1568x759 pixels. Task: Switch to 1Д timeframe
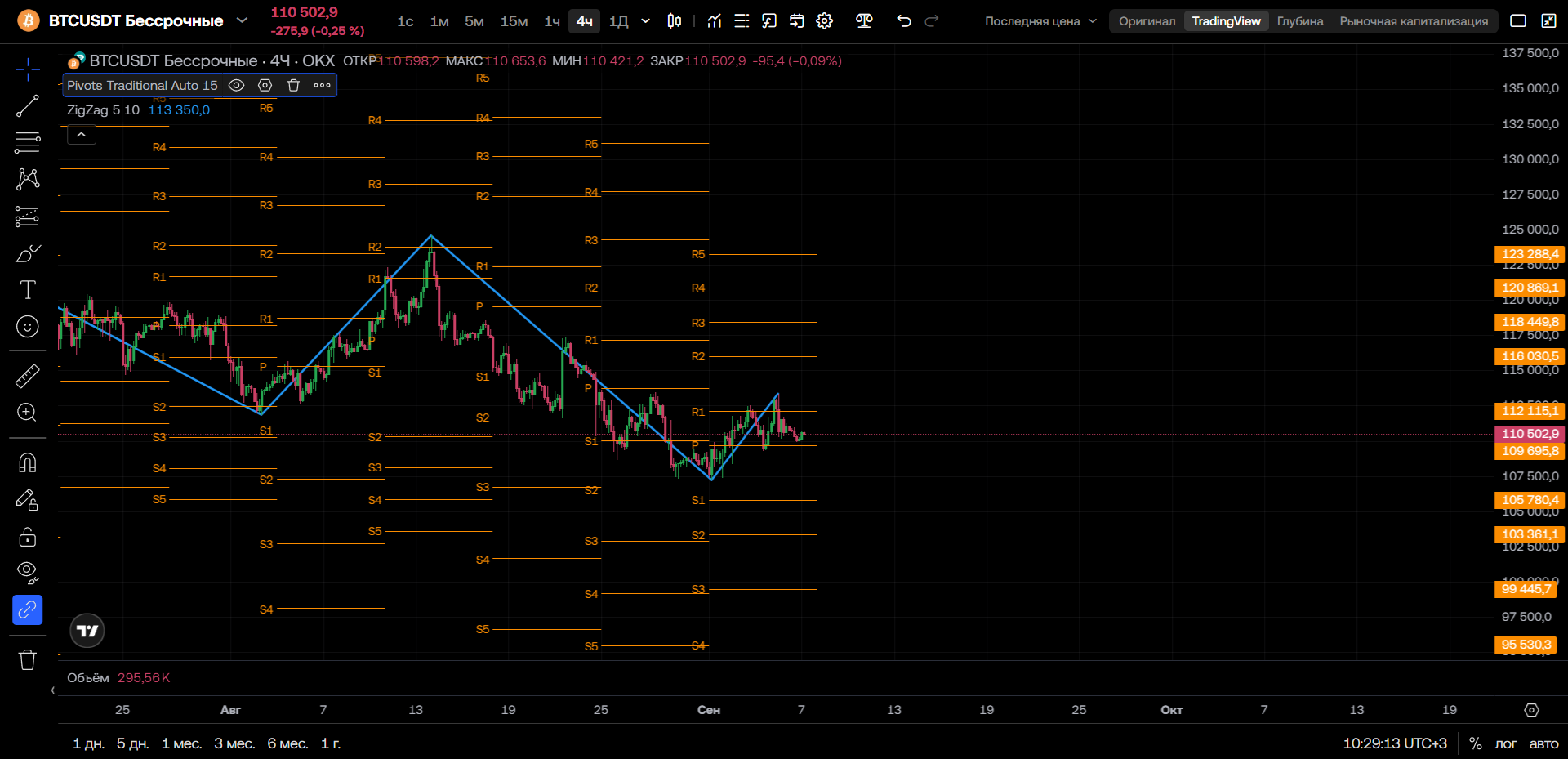pyautogui.click(x=619, y=21)
